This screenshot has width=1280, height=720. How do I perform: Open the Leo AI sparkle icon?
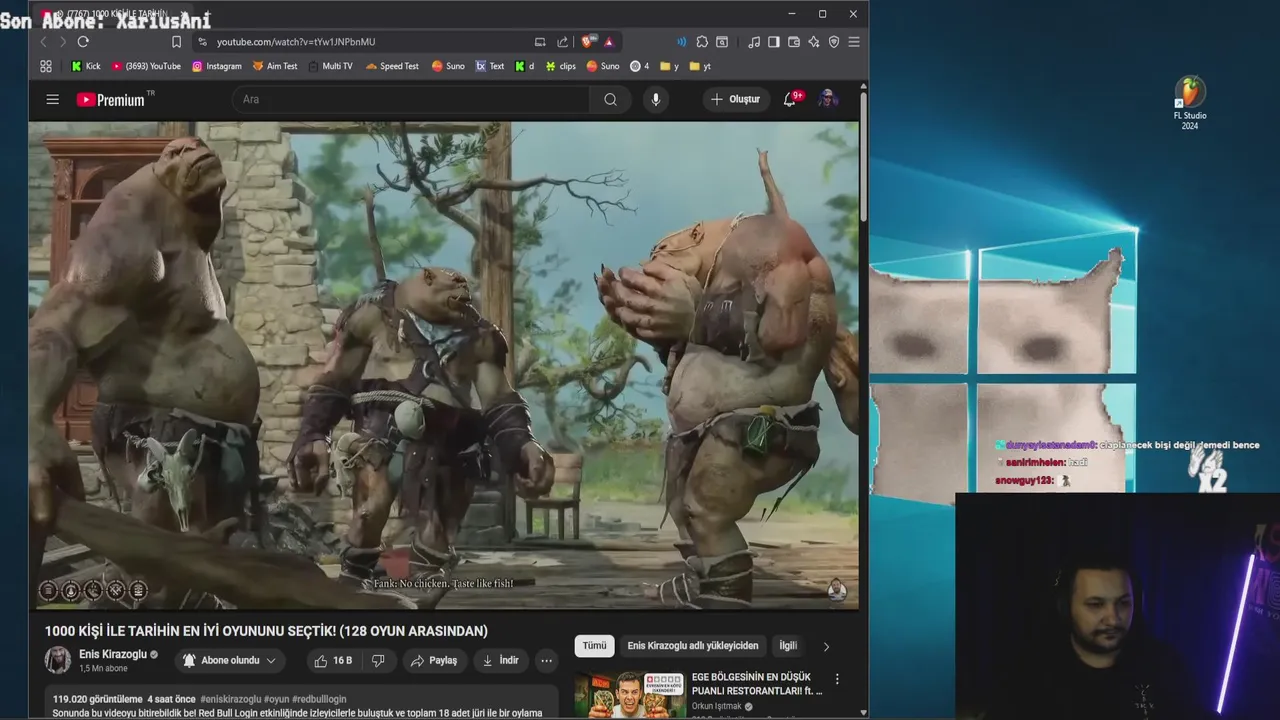point(814,42)
